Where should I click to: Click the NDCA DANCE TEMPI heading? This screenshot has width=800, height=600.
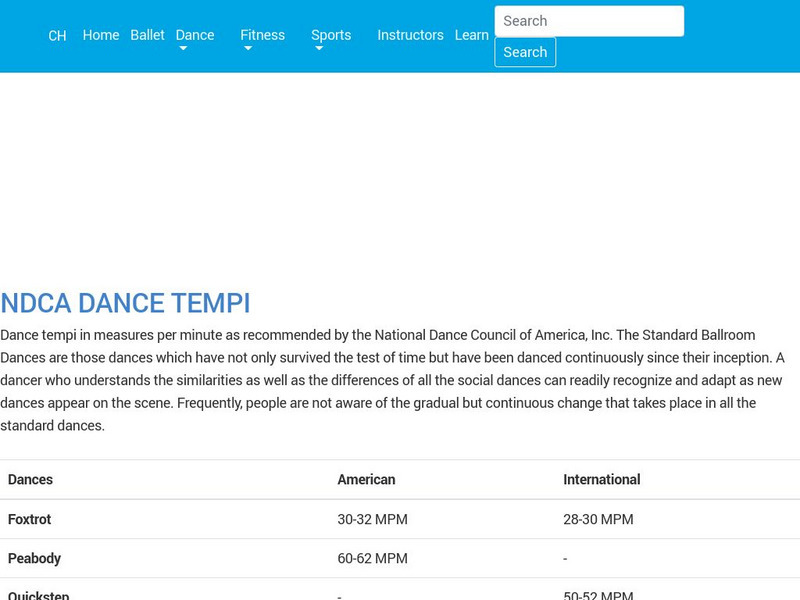tap(126, 303)
